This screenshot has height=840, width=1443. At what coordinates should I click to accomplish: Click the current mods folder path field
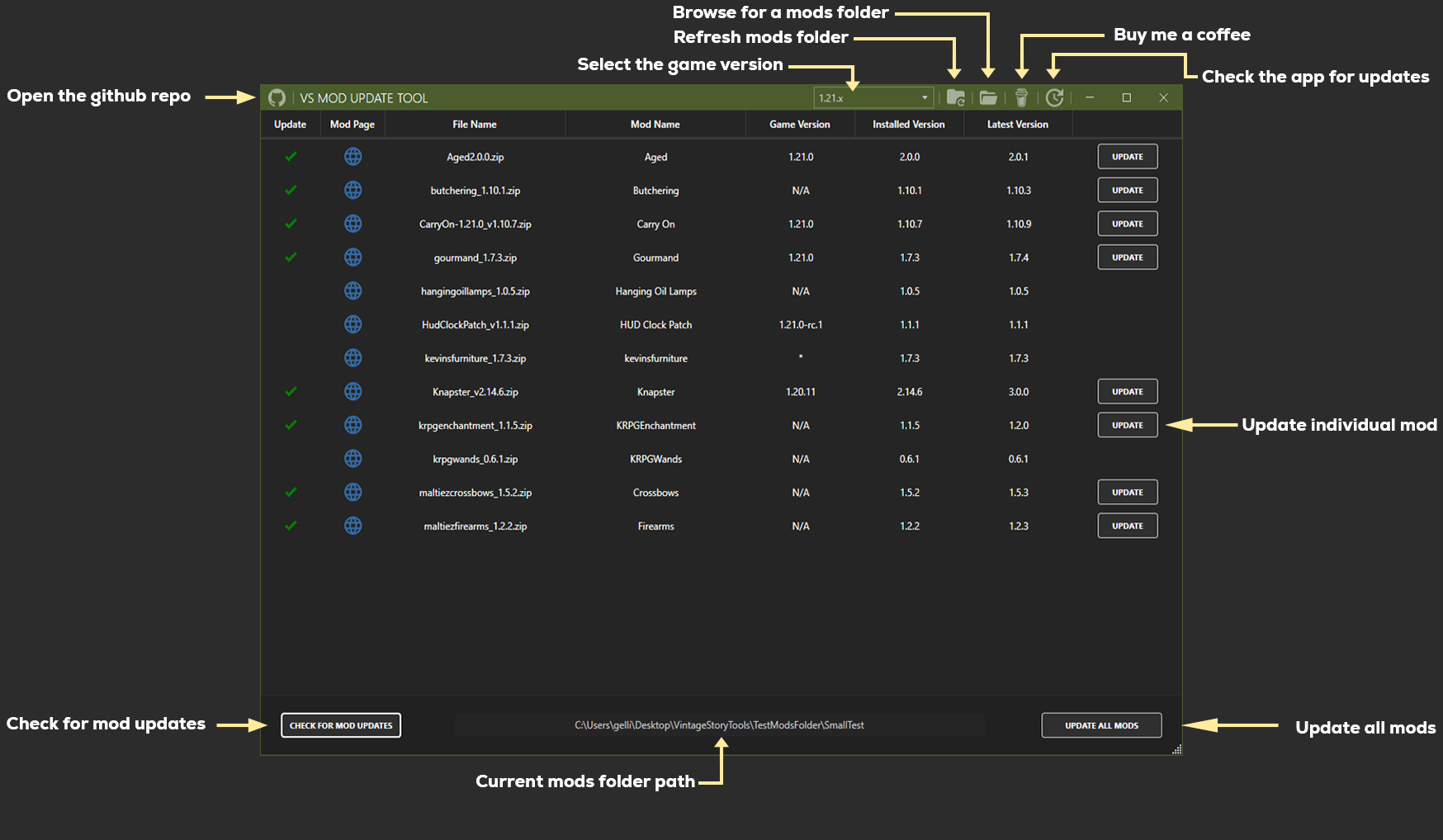(x=719, y=725)
